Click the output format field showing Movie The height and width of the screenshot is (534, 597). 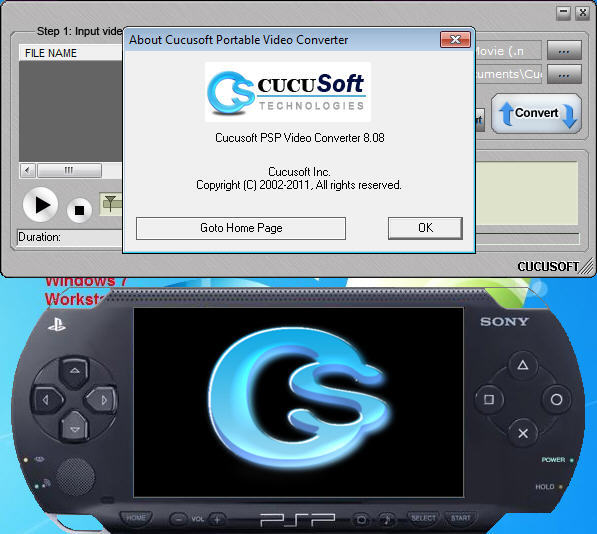(x=508, y=50)
